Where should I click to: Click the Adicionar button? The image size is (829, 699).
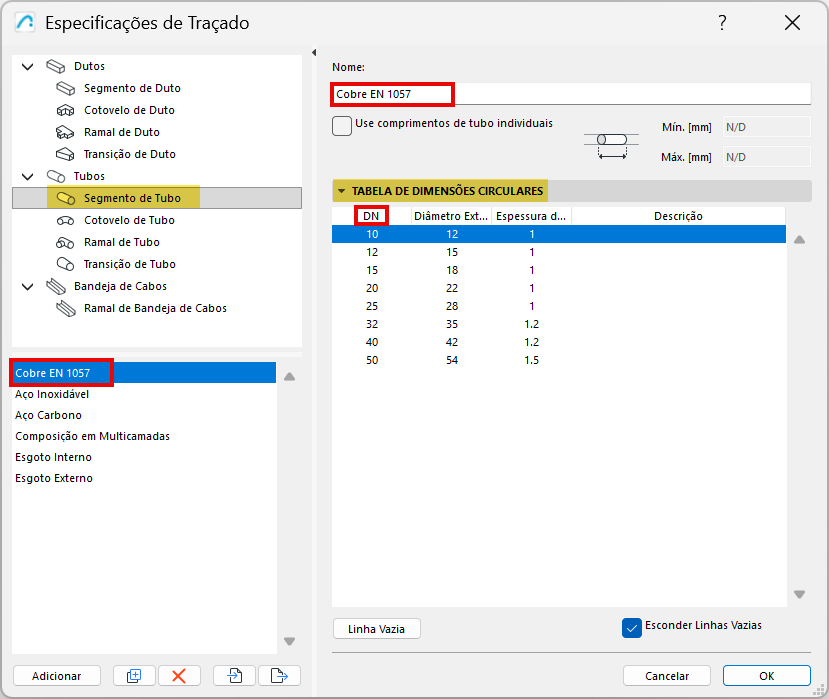click(57, 676)
